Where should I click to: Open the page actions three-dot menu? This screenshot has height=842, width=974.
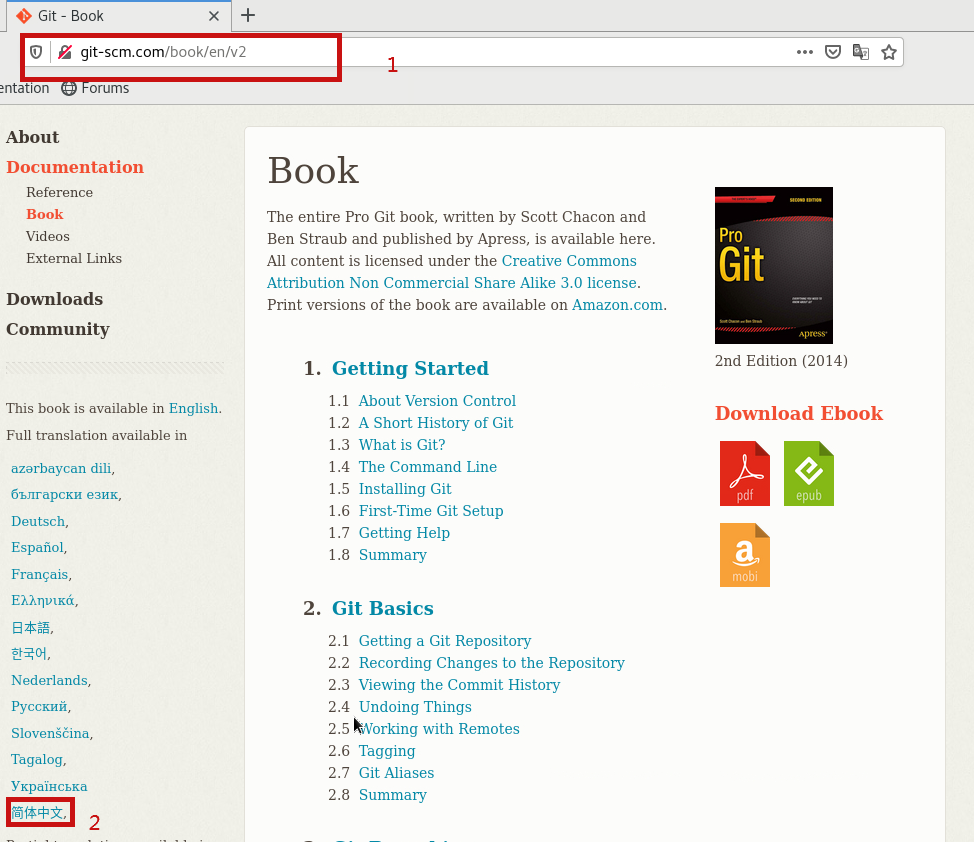804,52
